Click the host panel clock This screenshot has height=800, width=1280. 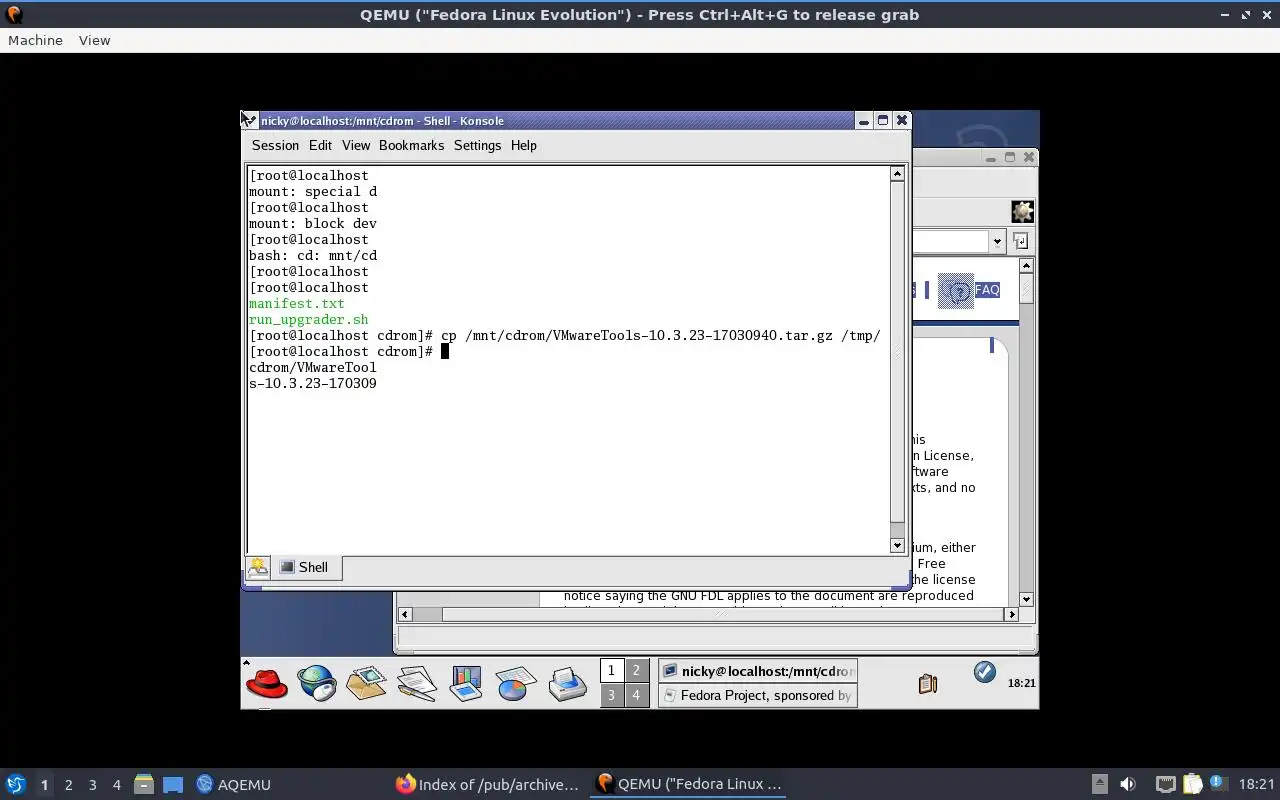tap(1257, 784)
